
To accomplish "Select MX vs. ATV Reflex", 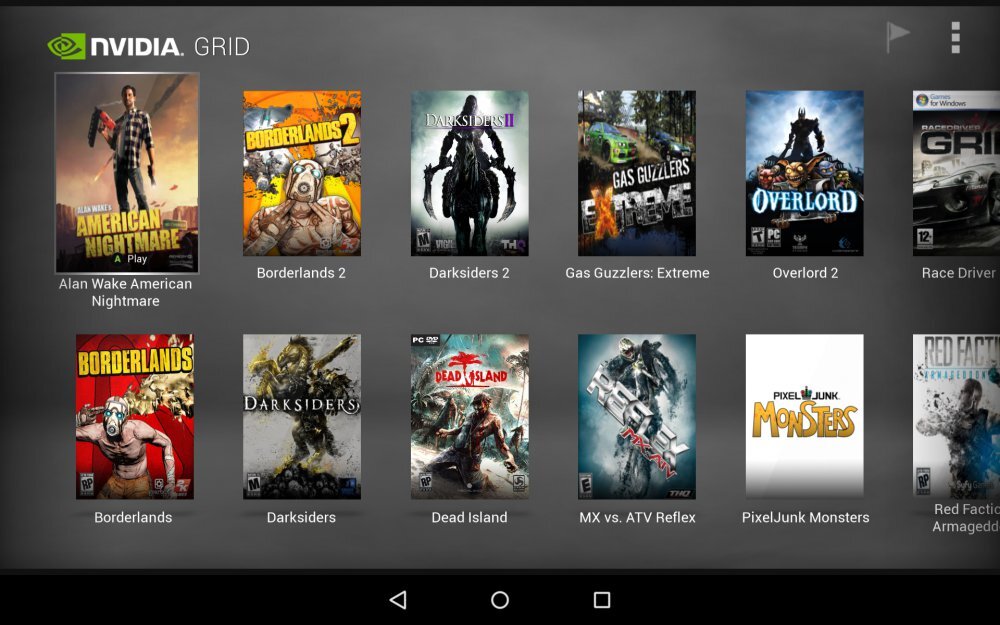I will [x=637, y=415].
